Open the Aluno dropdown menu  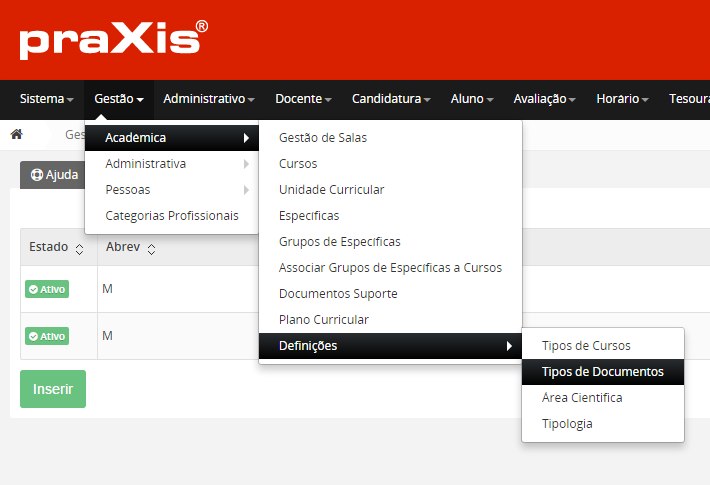pyautogui.click(x=472, y=99)
